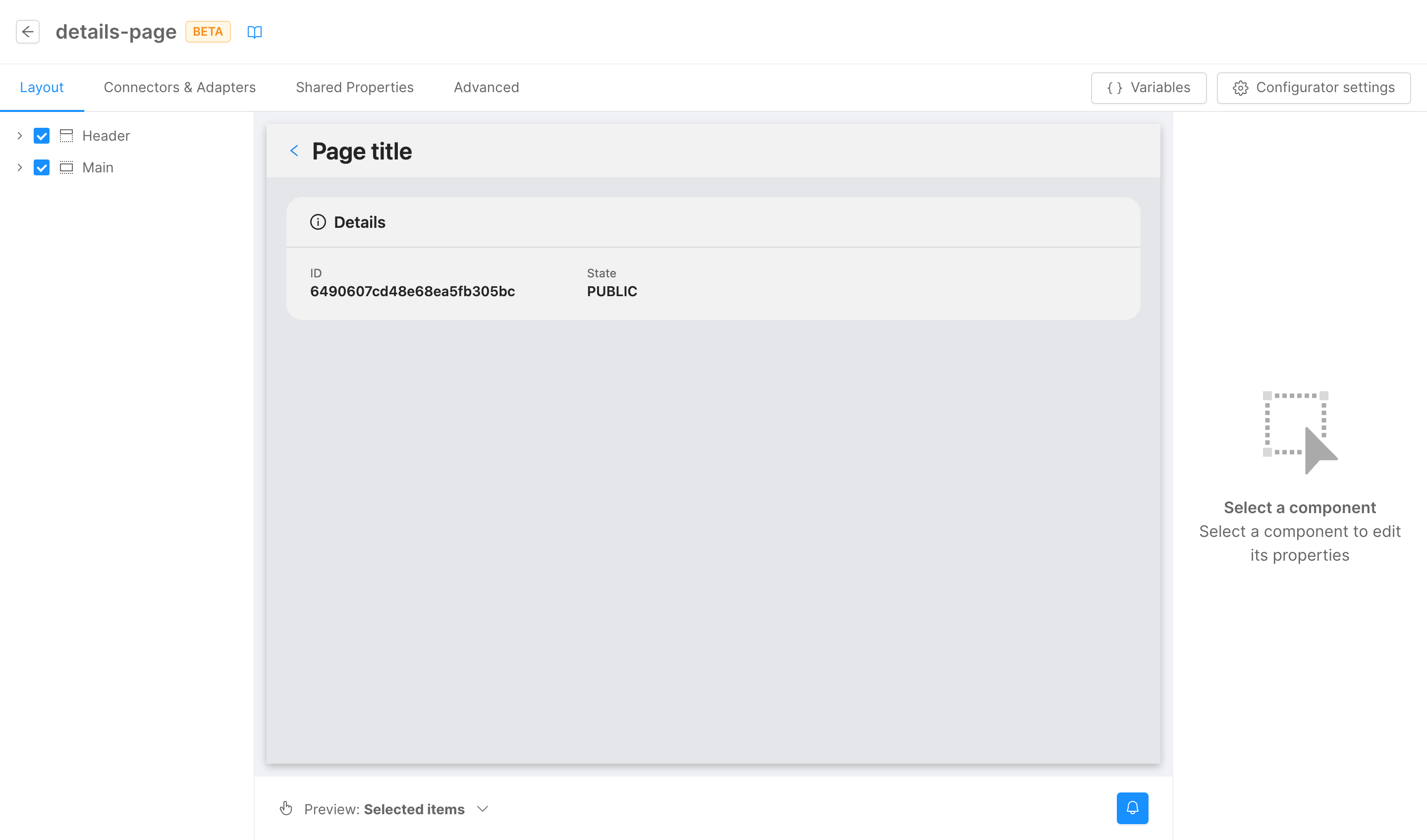Viewport: 1427px width, 840px height.
Task: Click the gear icon in Configurator settings
Action: tap(1240, 88)
